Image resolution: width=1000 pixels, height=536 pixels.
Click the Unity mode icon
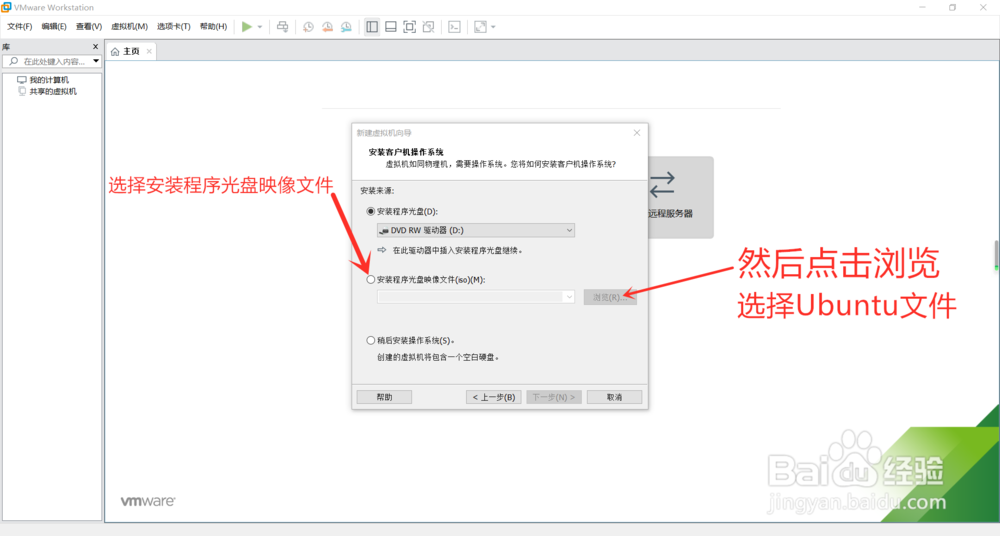(429, 27)
